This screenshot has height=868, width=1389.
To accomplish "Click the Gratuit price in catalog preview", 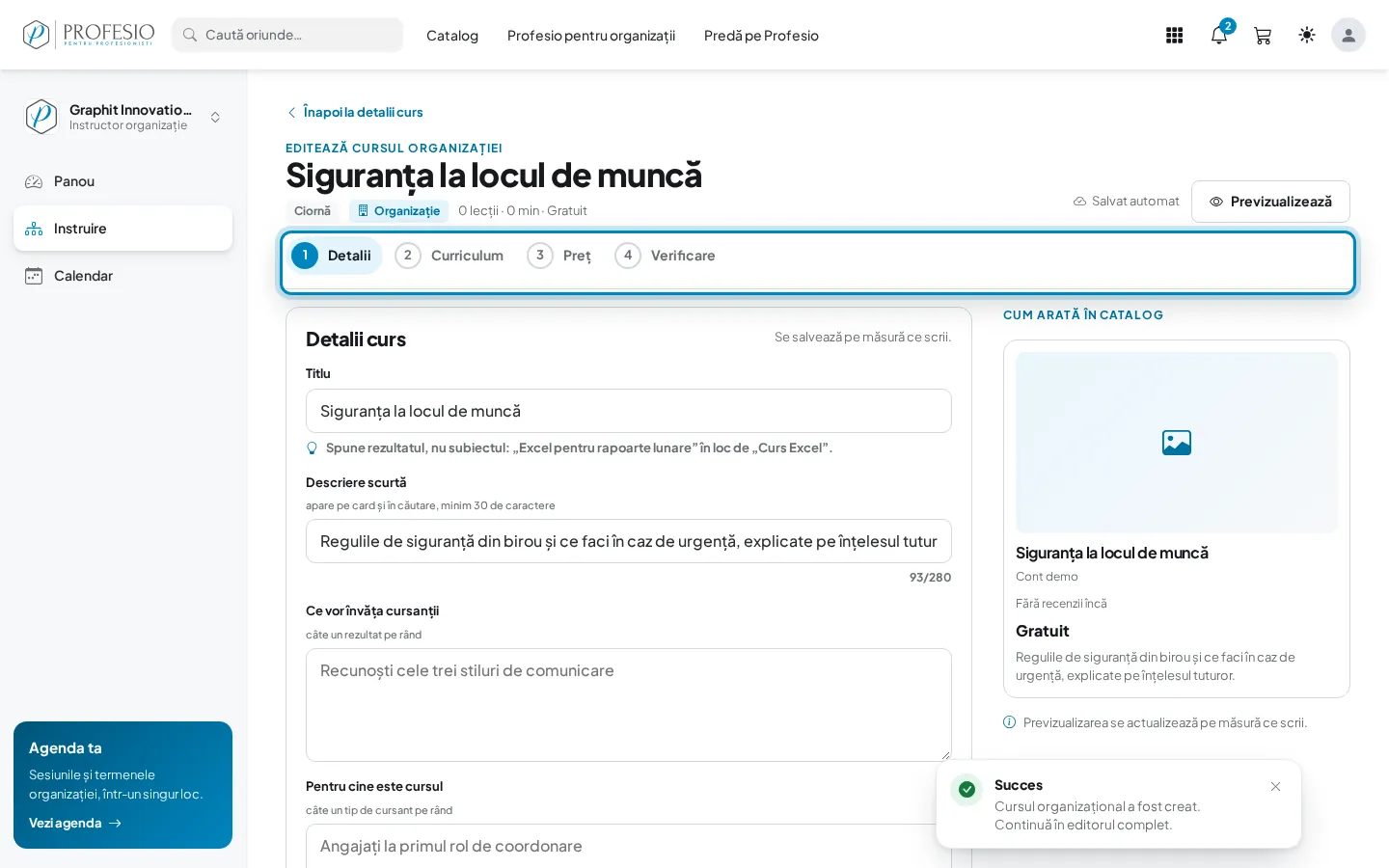I will tap(1043, 631).
